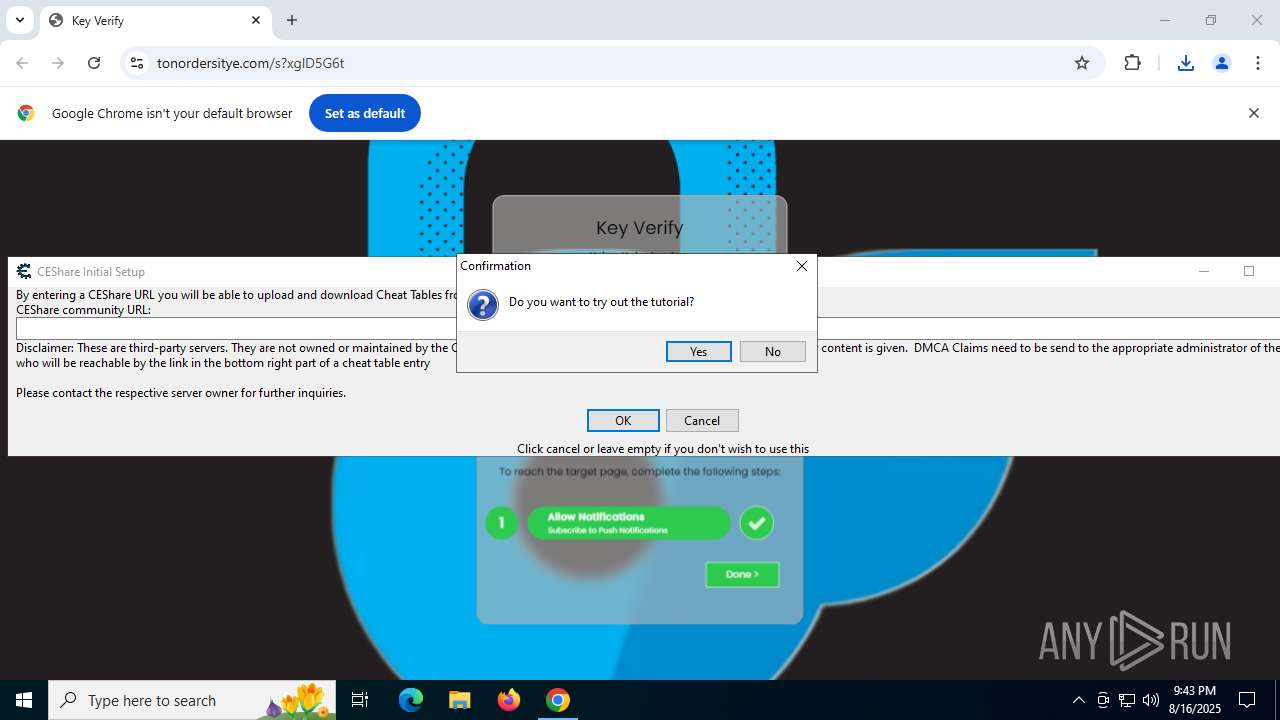This screenshot has width=1280, height=720.
Task: Click the green step 1 circle
Action: pyautogui.click(x=501, y=523)
